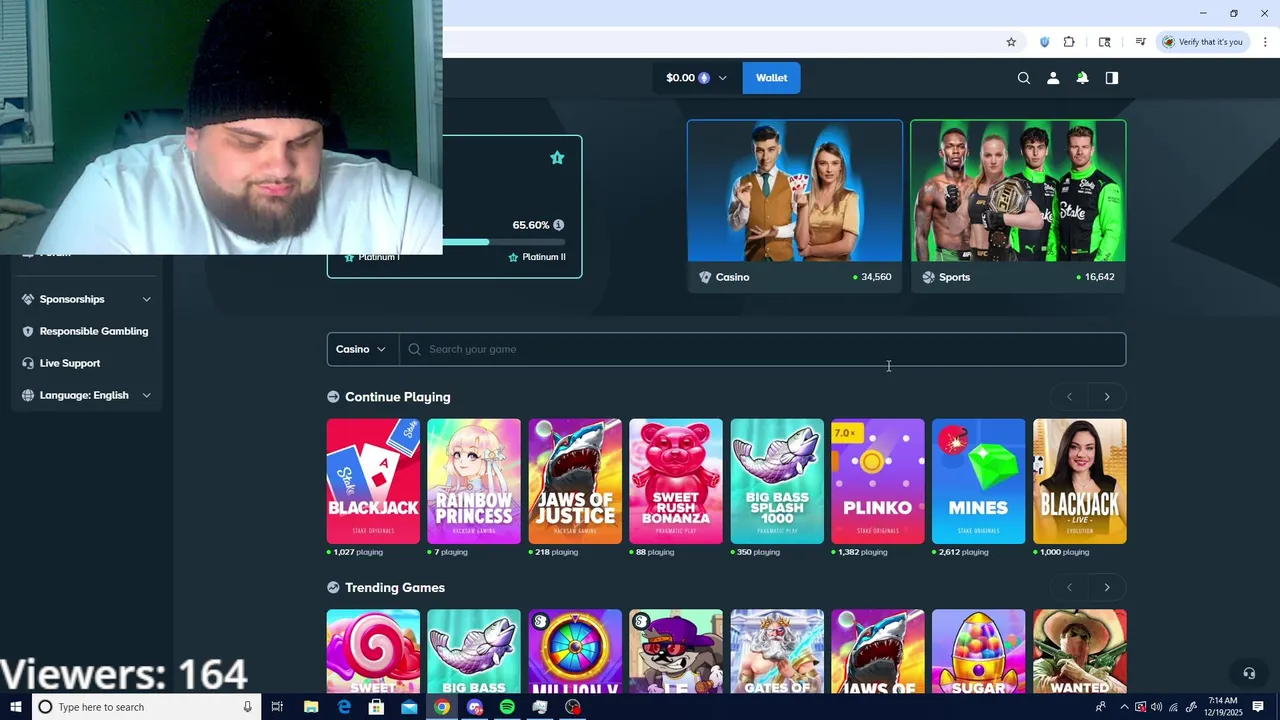Open the Trending Games section heading
Image resolution: width=1280 pixels, height=720 pixels.
point(395,588)
